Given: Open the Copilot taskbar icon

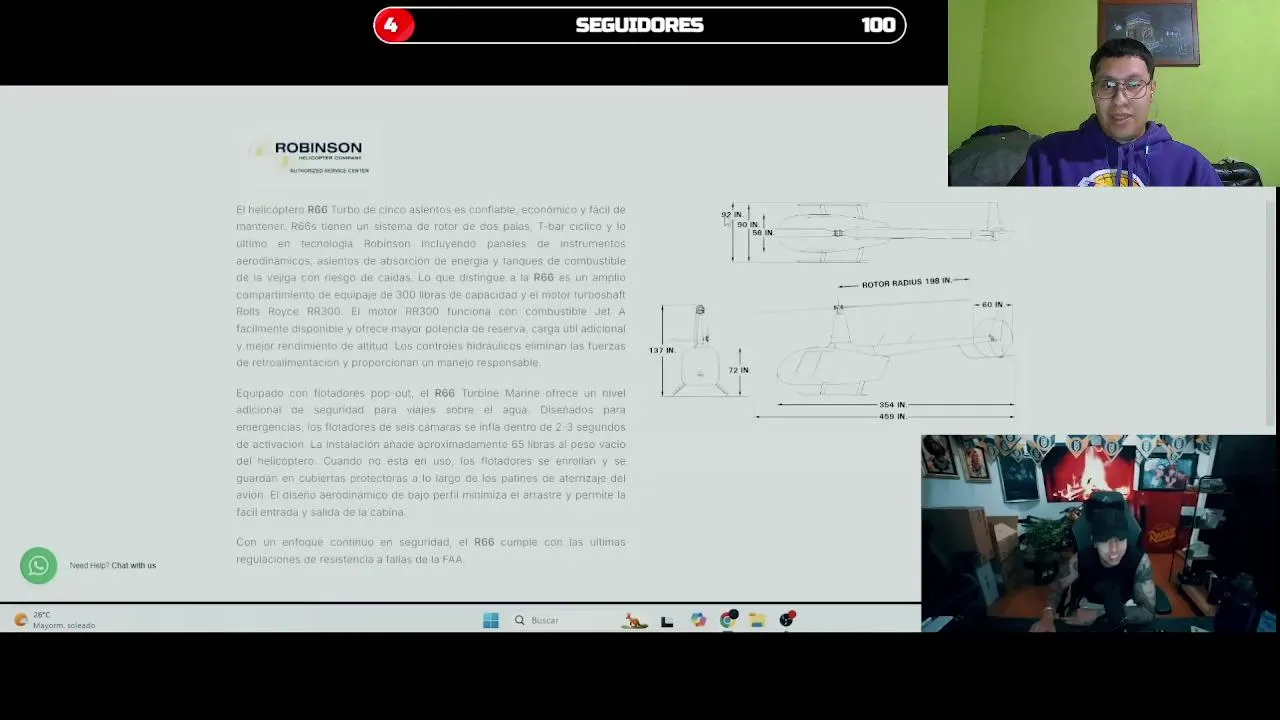Looking at the screenshot, I should point(698,621).
